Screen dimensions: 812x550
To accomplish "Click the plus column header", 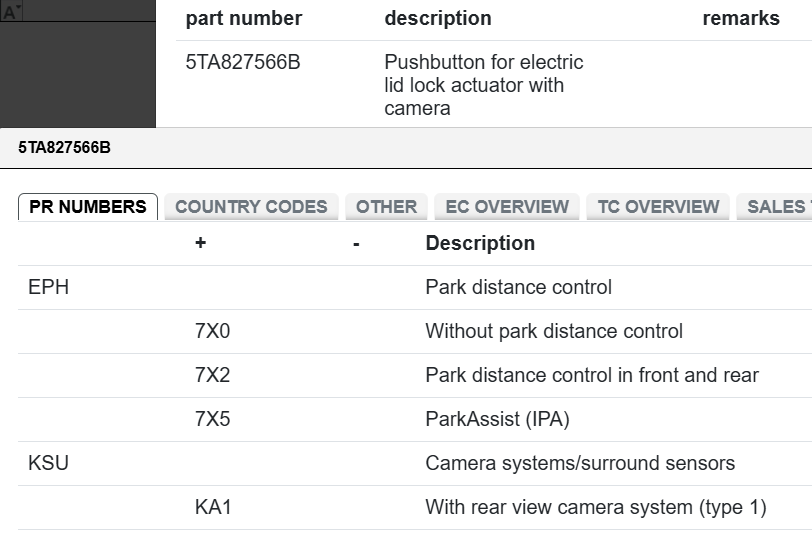I will point(201,243).
